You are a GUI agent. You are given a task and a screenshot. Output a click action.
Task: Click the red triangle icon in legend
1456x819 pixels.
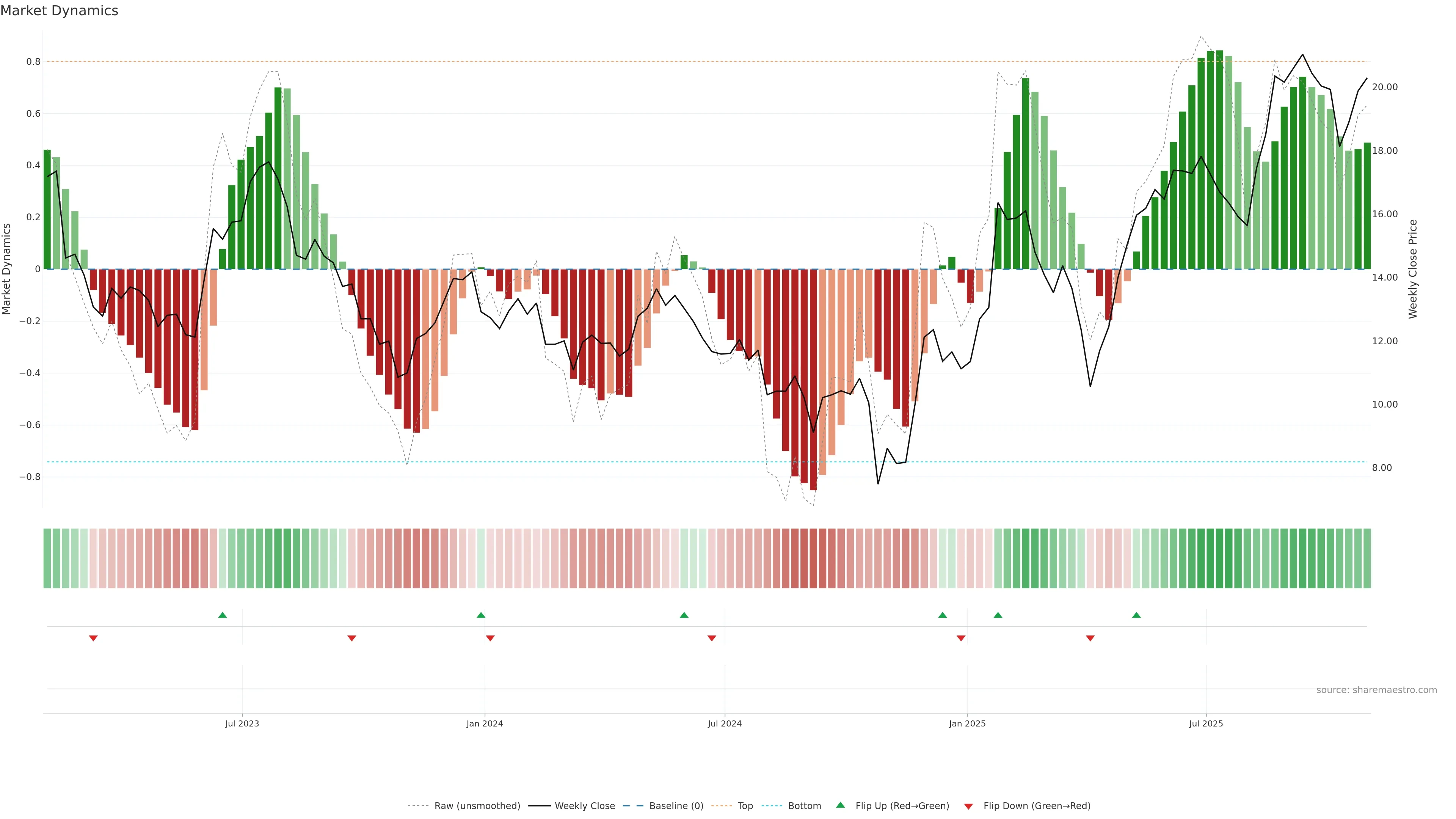[x=968, y=806]
